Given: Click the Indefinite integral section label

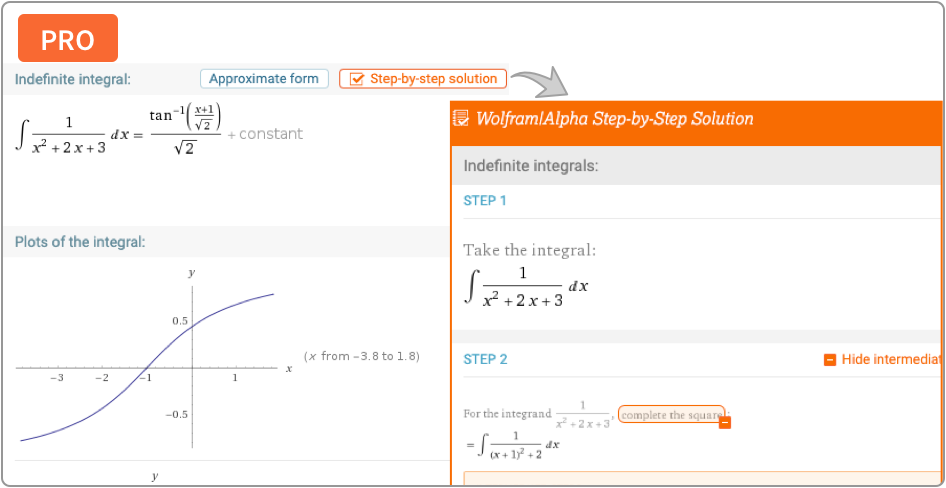Looking at the screenshot, I should (x=72, y=79).
